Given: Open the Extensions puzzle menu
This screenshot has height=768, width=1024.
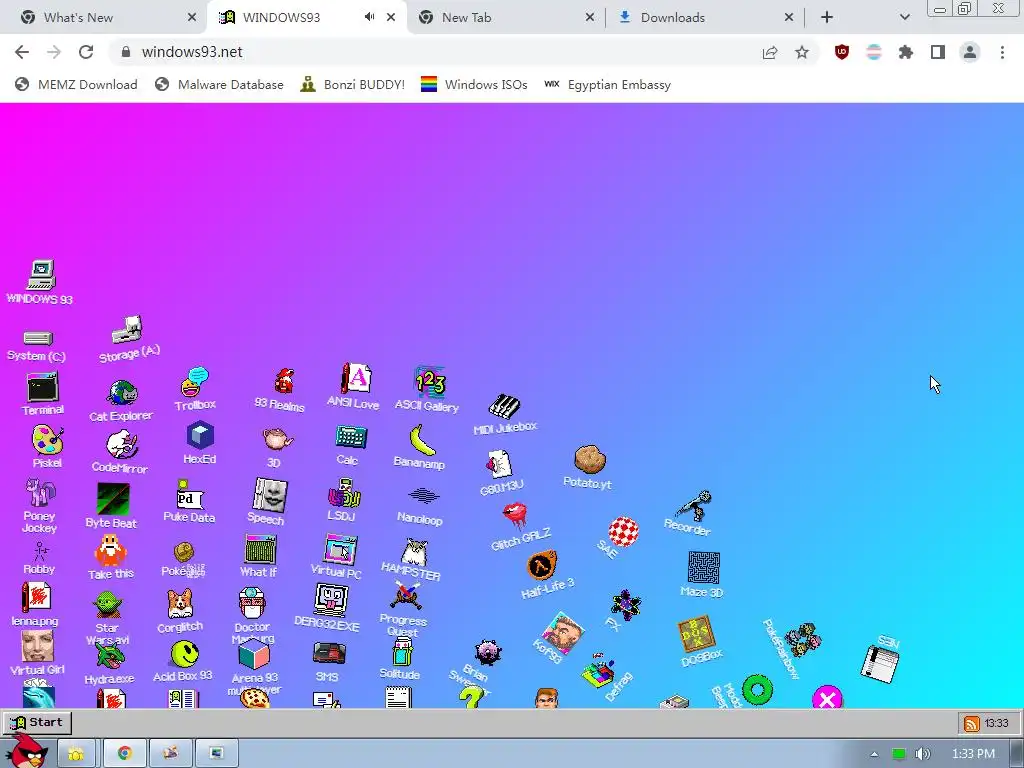Looking at the screenshot, I should (906, 52).
